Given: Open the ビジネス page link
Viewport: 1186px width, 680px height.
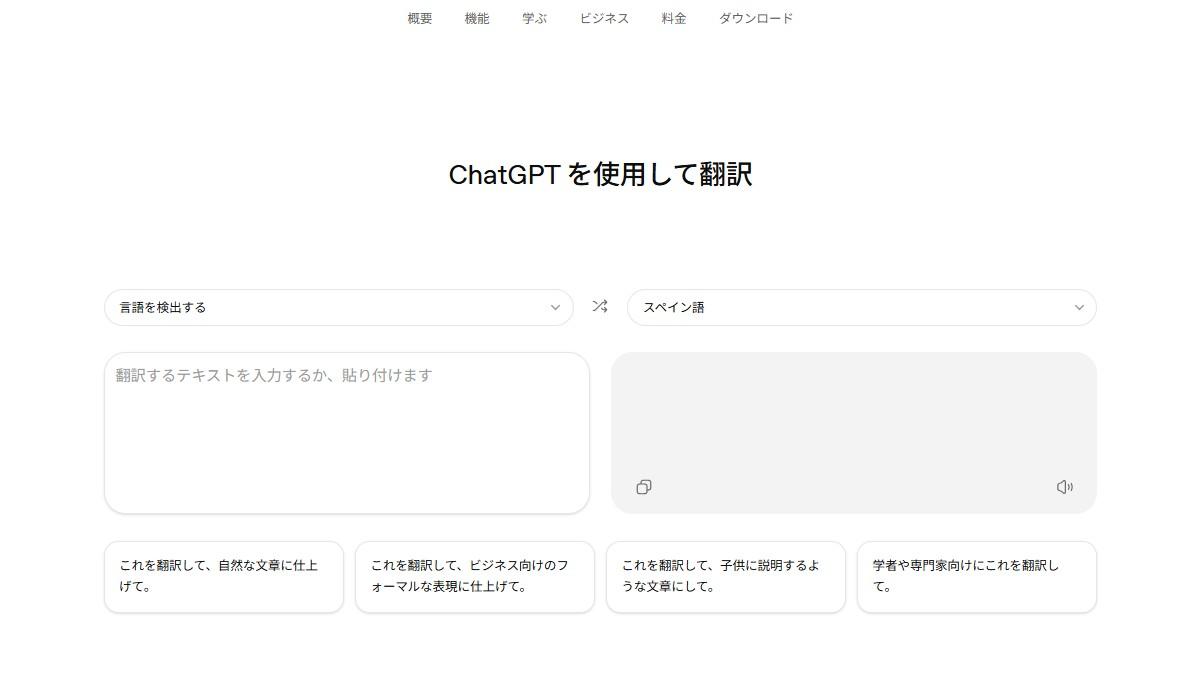Looking at the screenshot, I should click(604, 18).
